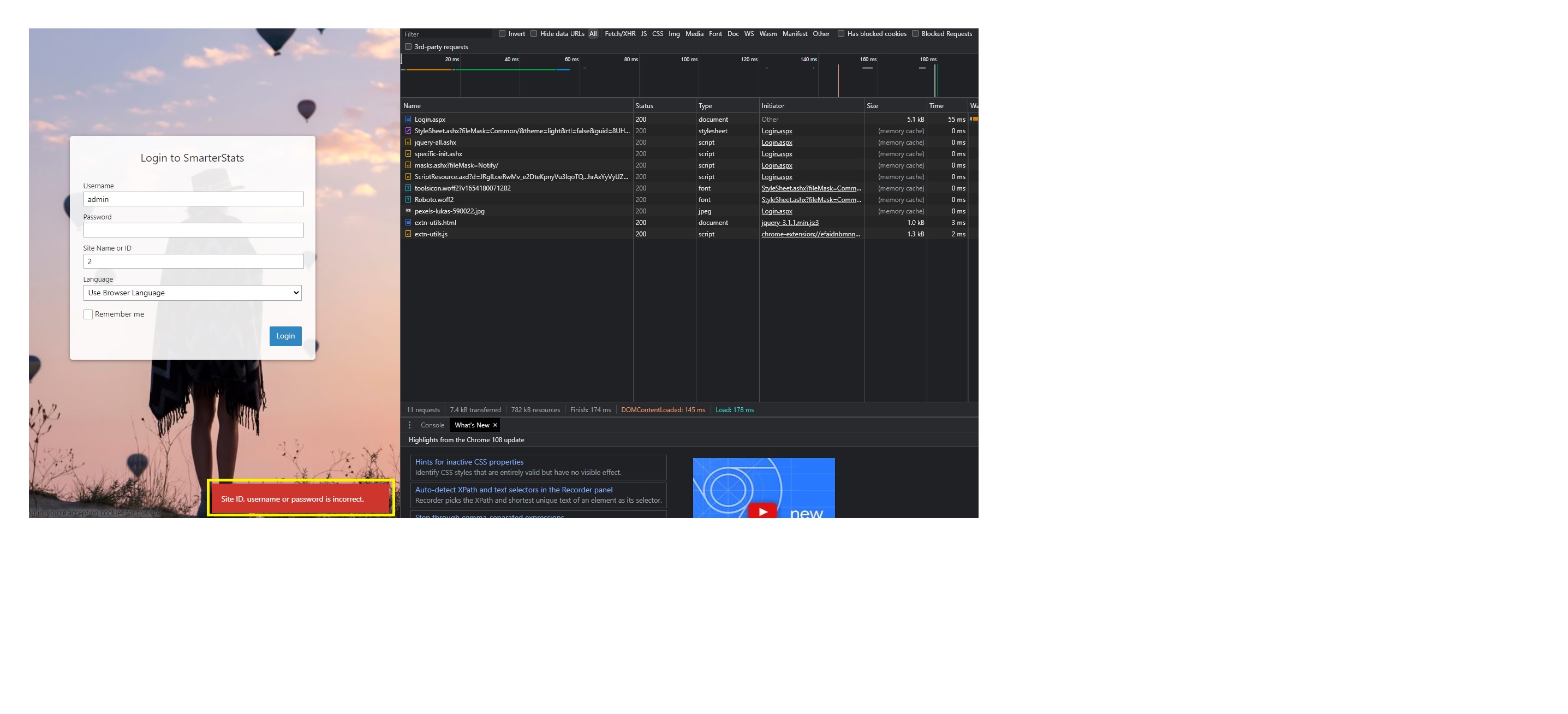The height and width of the screenshot is (714, 1568).
Task: Open the jquery-3.1.1.min.js:3 initiator link
Action: point(790,223)
